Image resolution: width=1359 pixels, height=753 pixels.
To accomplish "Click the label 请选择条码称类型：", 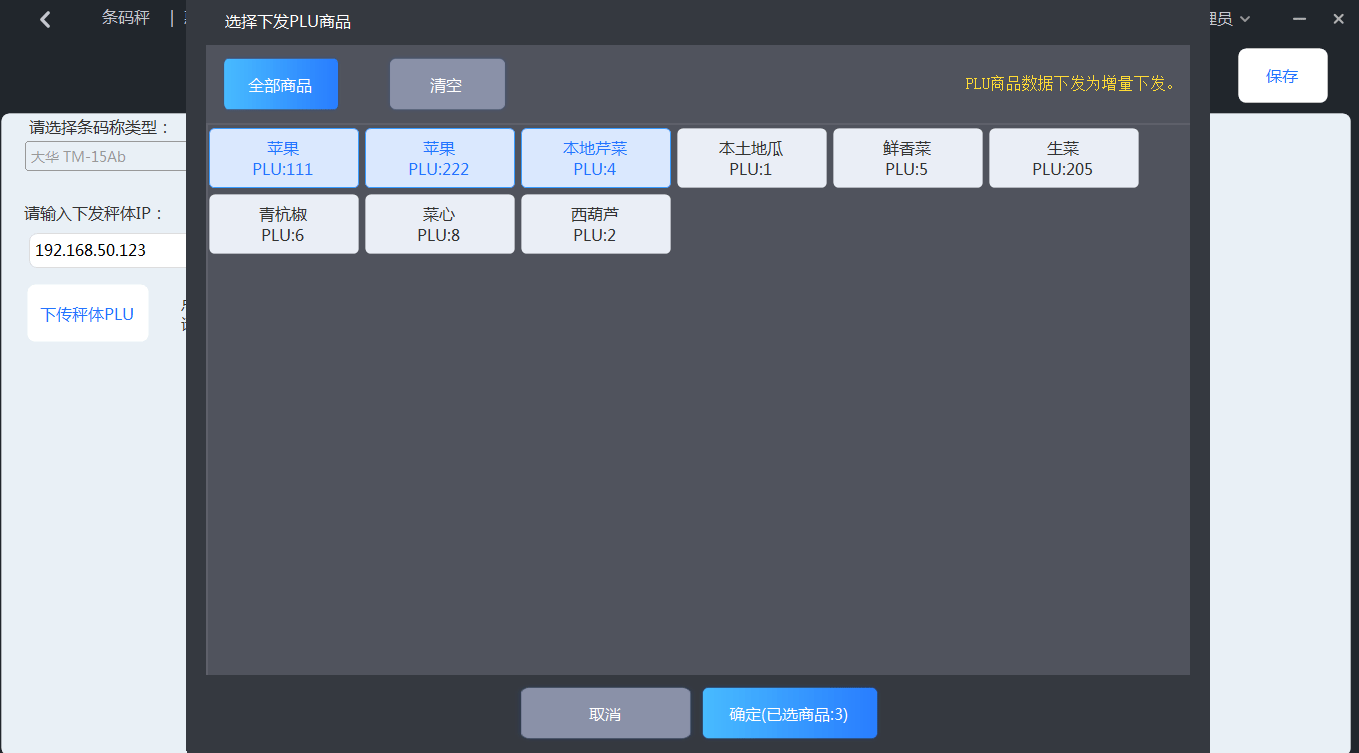I will coord(101,127).
